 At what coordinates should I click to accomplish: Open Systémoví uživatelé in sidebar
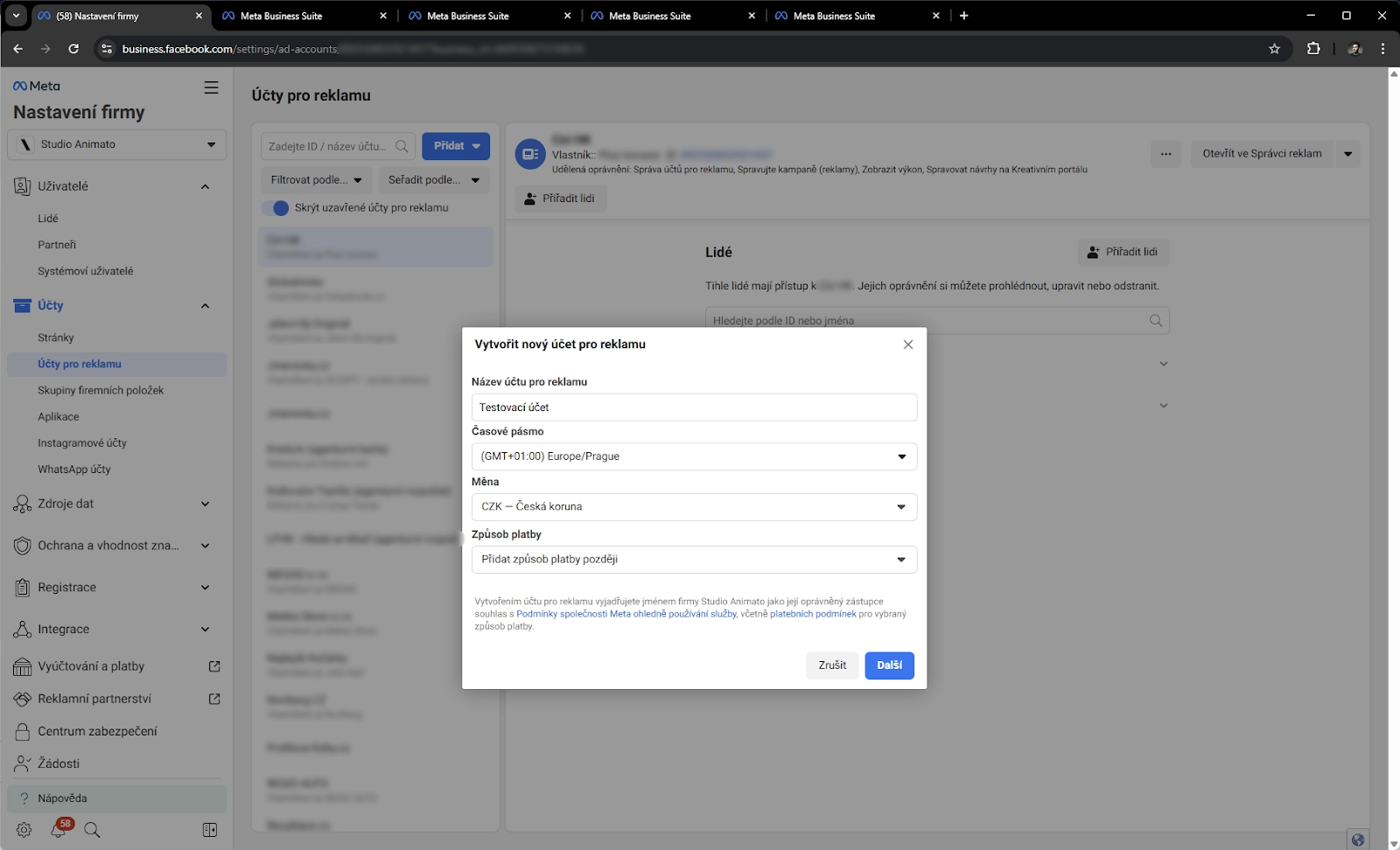coord(86,271)
